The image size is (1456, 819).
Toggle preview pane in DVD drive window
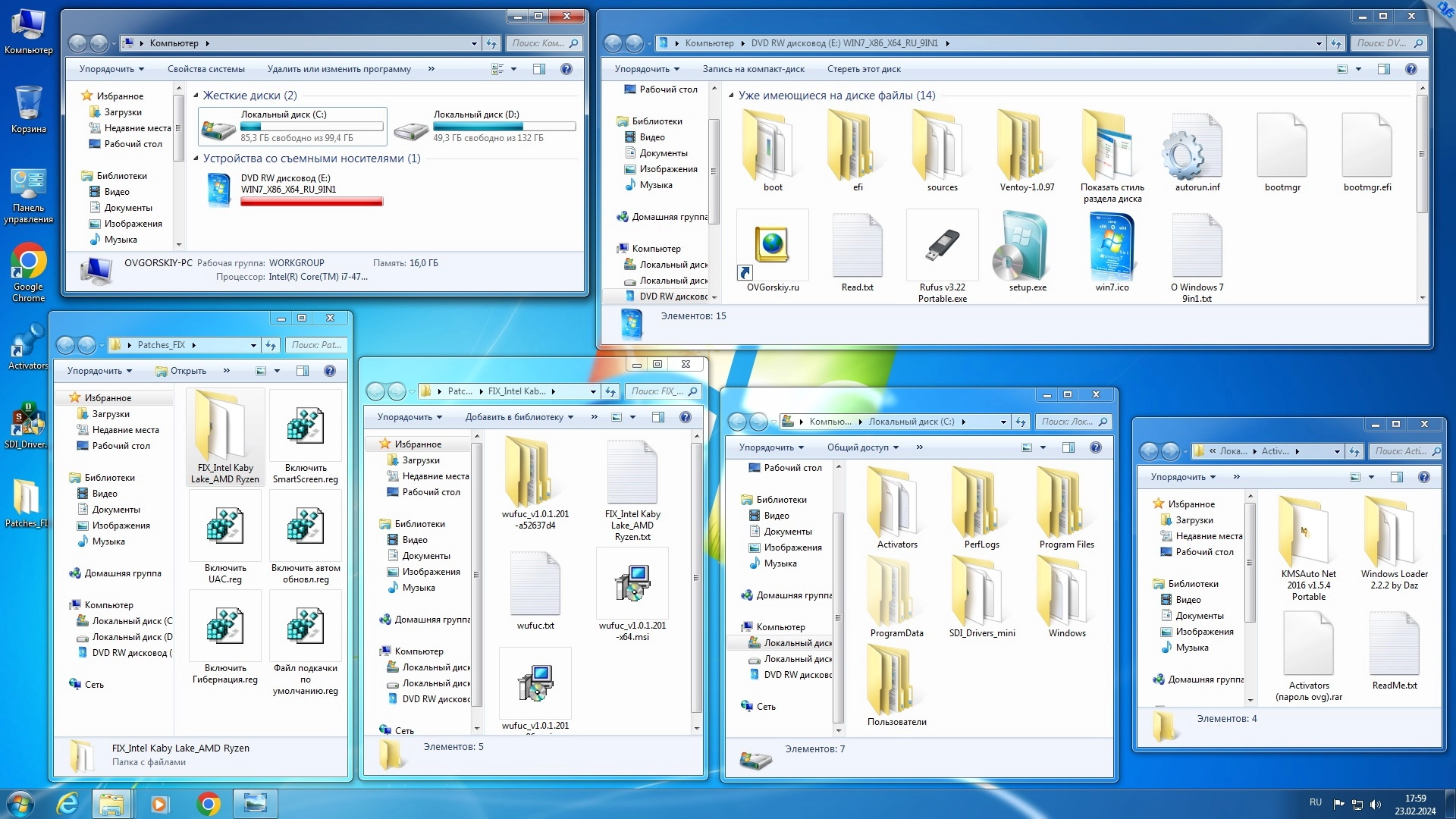pyautogui.click(x=1383, y=69)
